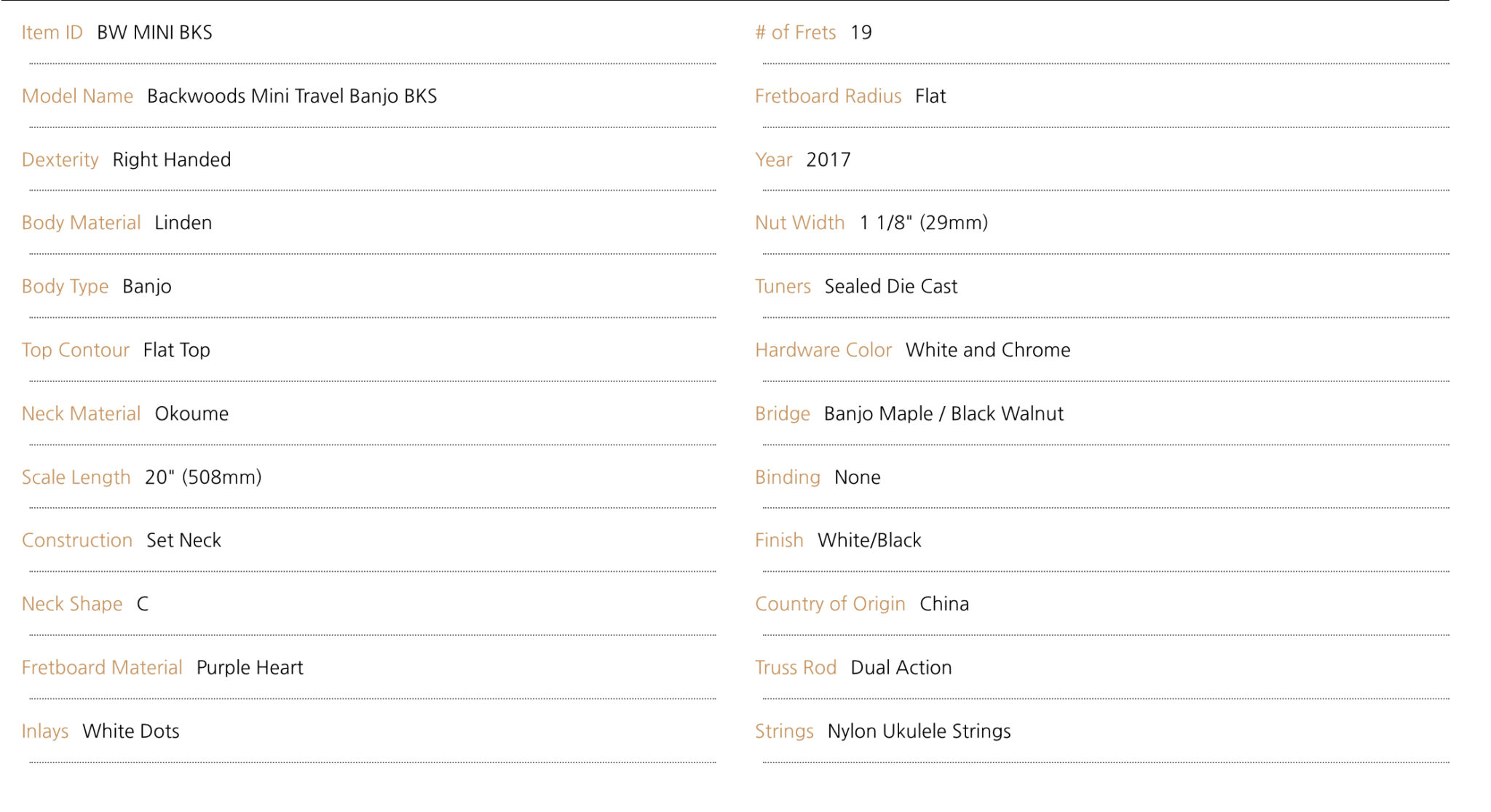Select the Sealed Die Cast tuners text
Screen dimensions: 1491x812
891,287
